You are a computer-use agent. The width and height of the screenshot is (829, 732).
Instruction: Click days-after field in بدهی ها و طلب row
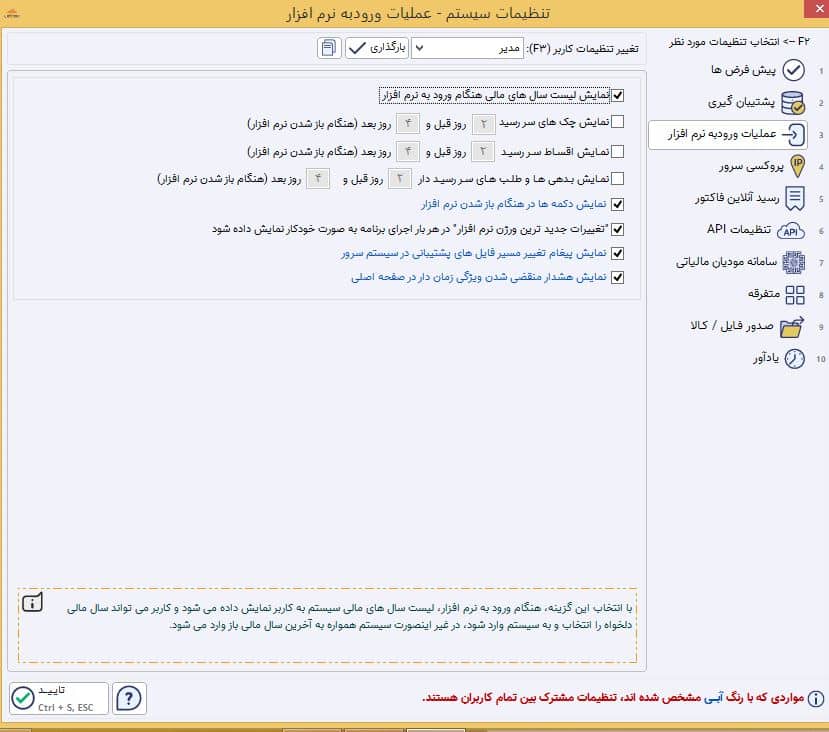(x=318, y=179)
